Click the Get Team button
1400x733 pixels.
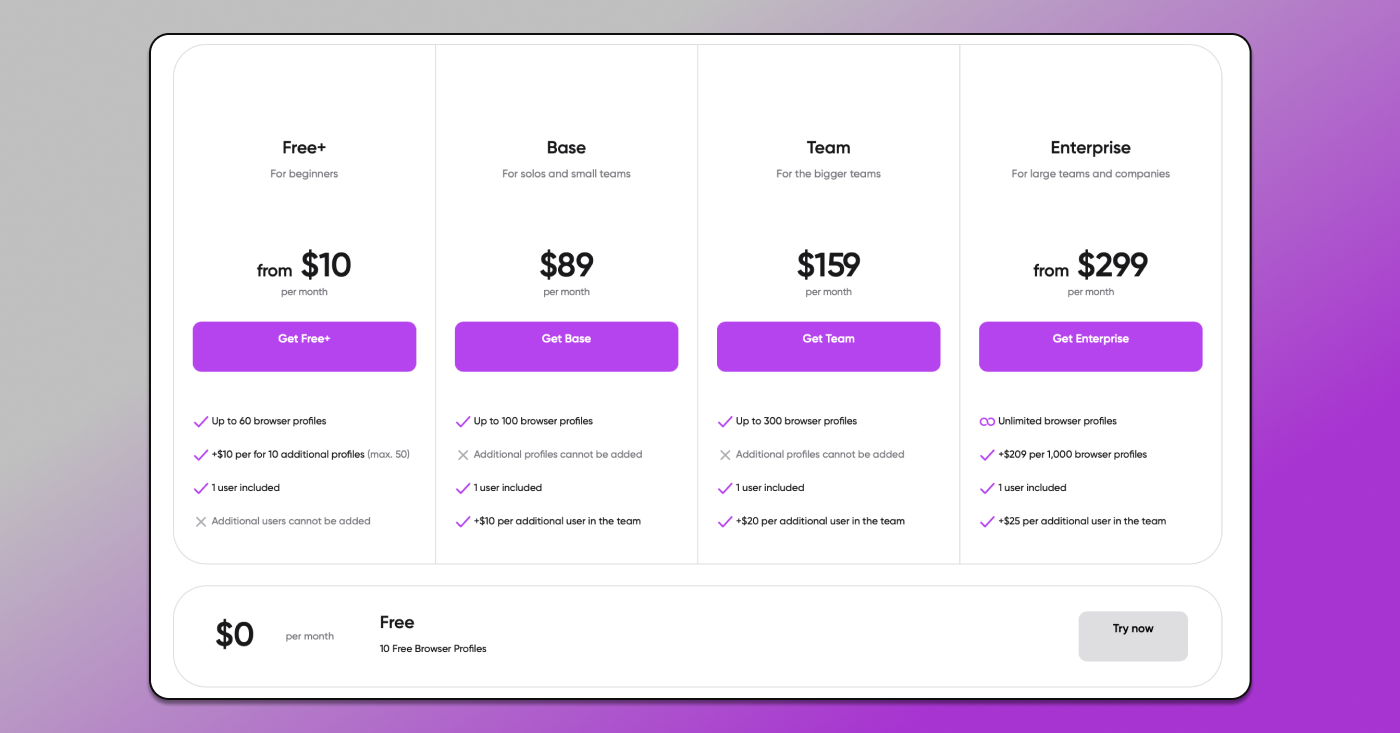click(x=828, y=345)
